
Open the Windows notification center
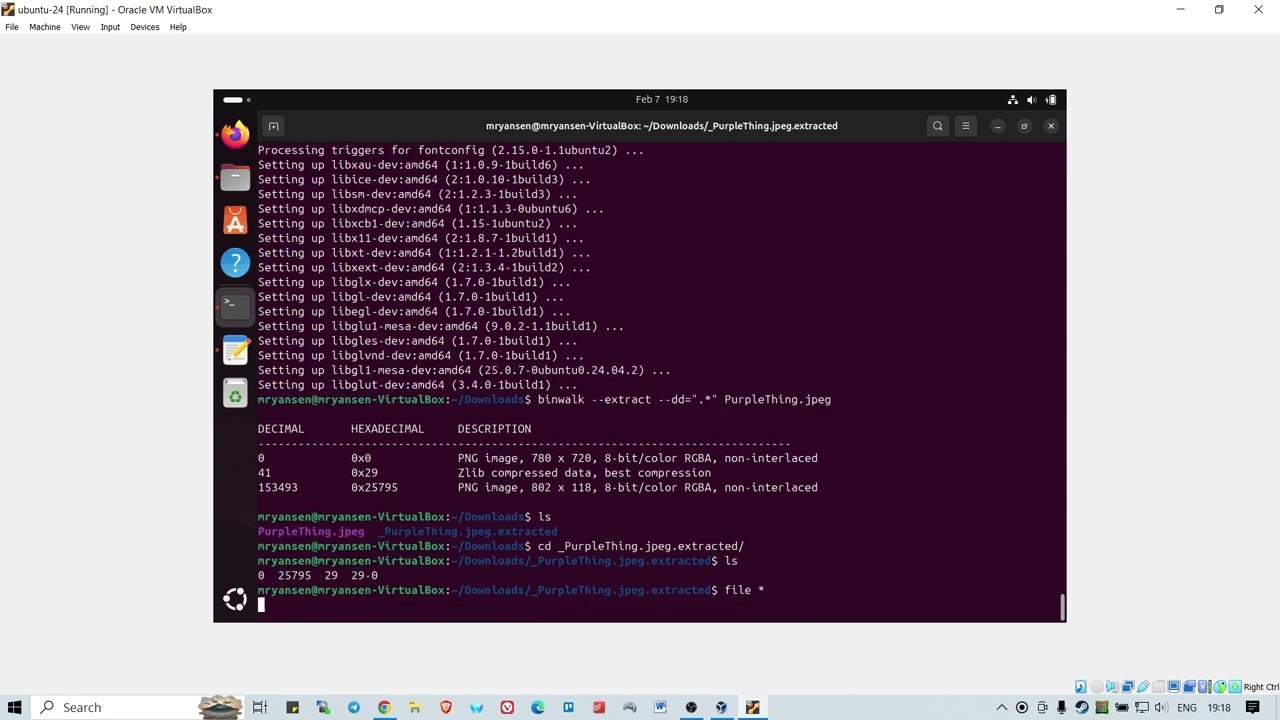pos(1253,707)
